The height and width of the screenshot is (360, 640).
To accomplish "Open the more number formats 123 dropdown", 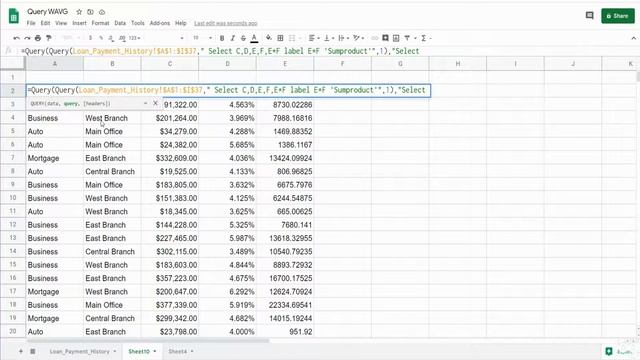I will (135, 38).
